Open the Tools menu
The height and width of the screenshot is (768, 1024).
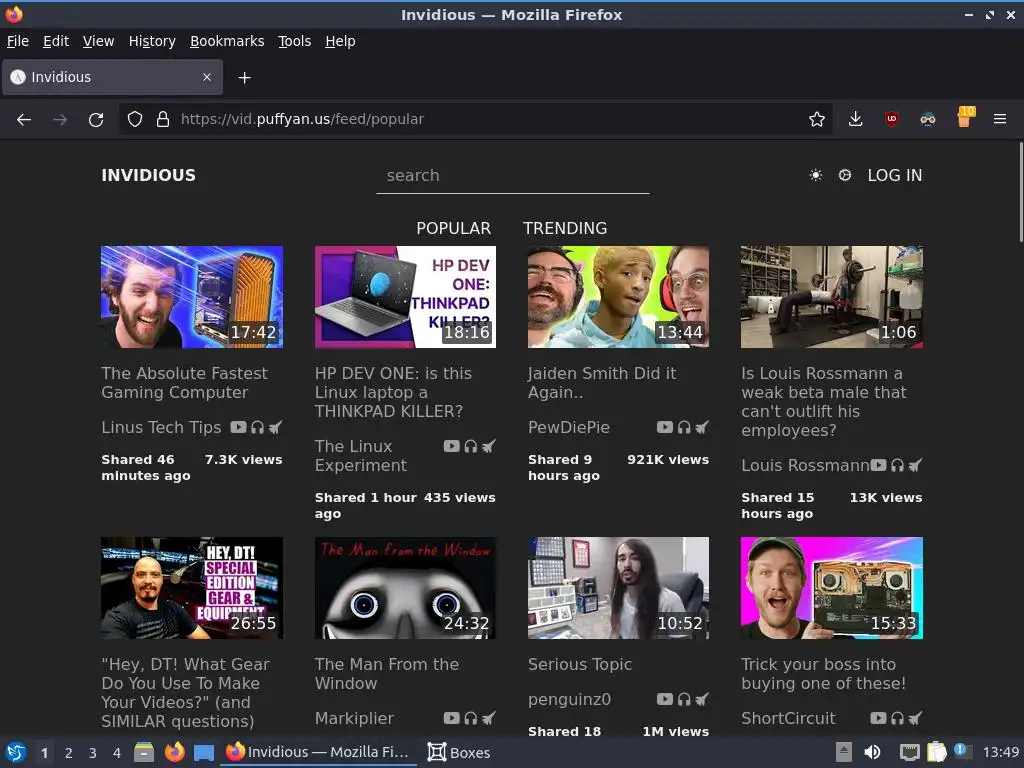click(x=295, y=41)
